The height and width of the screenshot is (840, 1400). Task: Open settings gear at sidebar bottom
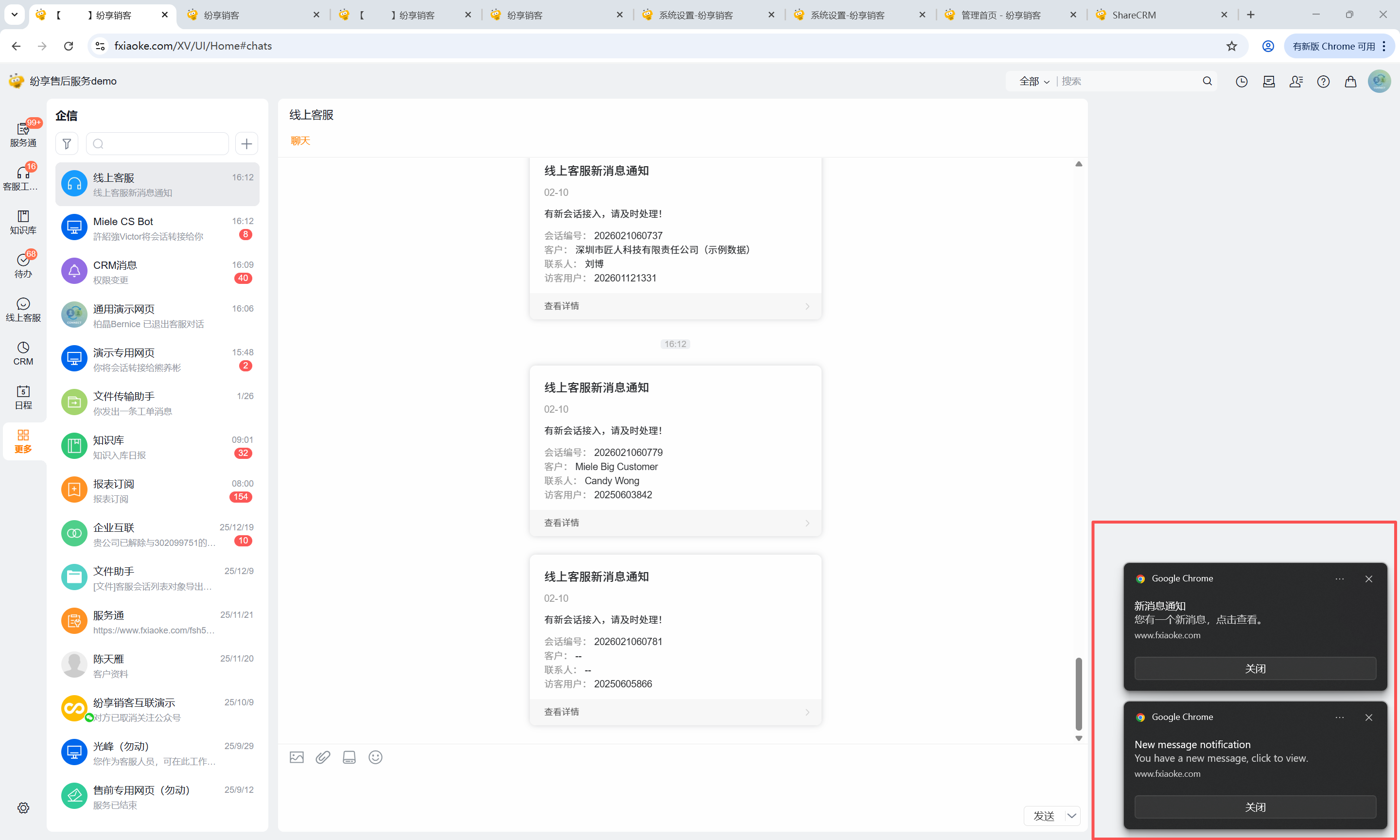pos(23,808)
